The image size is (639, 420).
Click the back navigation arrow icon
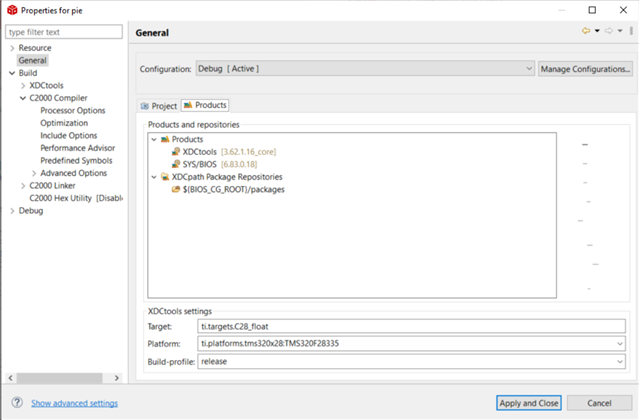(x=586, y=31)
